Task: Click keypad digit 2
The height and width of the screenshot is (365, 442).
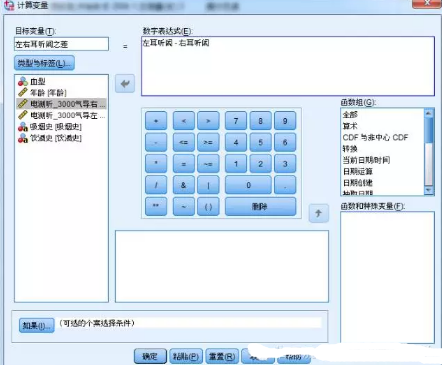Action: pos(260,164)
